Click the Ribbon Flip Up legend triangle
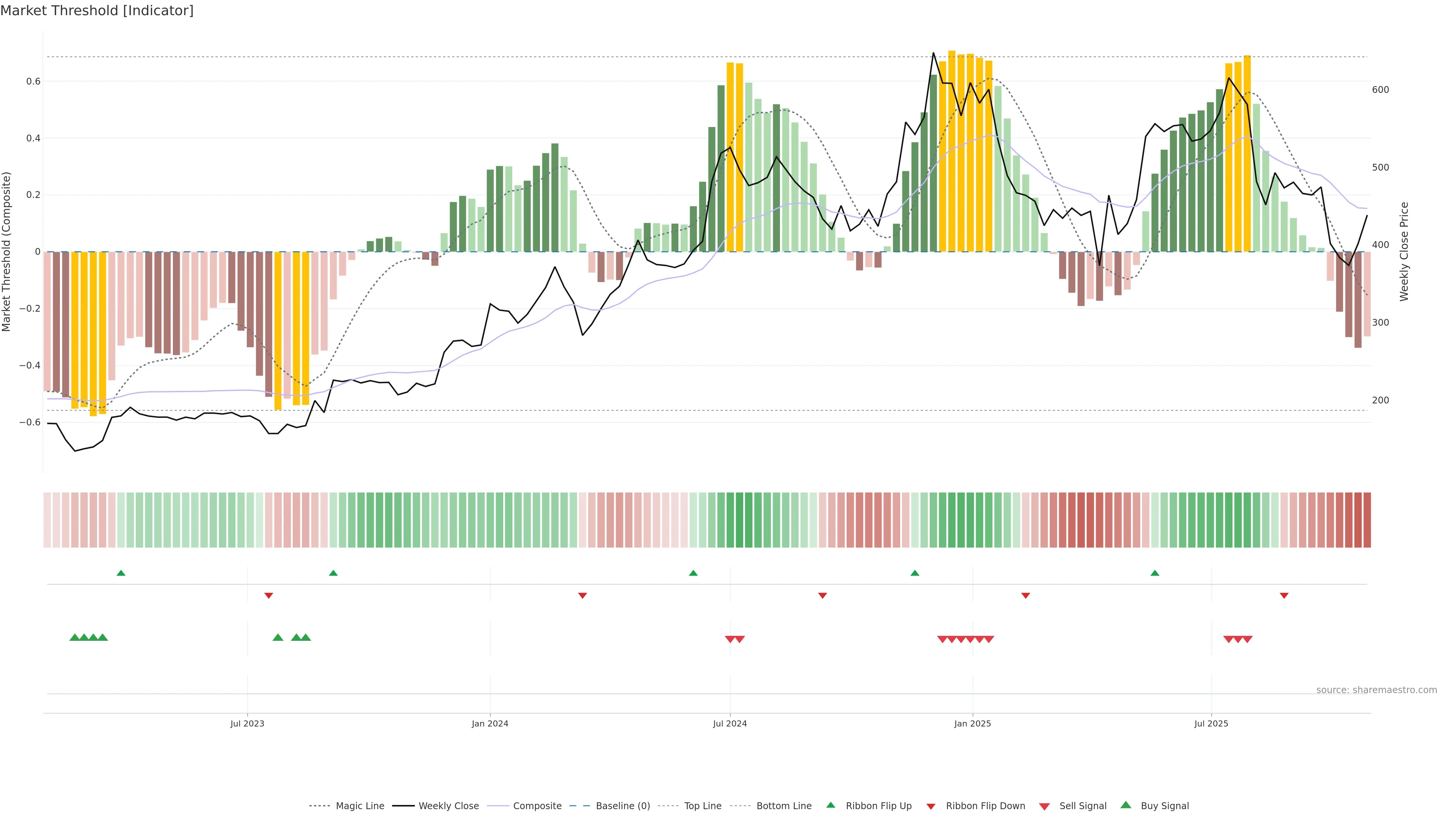Image resolution: width=1456 pixels, height=819 pixels. pyautogui.click(x=830, y=805)
